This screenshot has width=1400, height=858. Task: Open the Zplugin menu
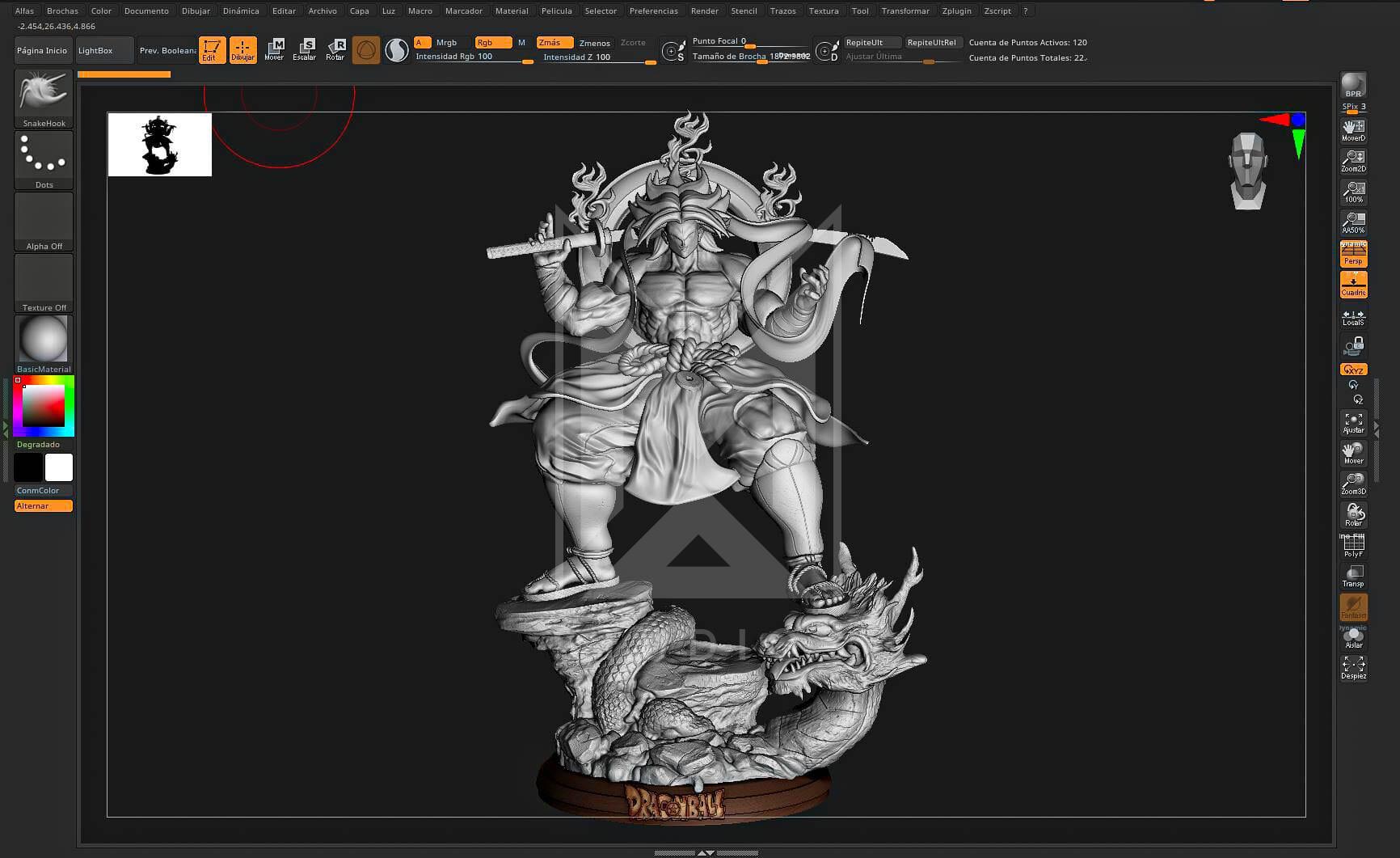click(956, 11)
